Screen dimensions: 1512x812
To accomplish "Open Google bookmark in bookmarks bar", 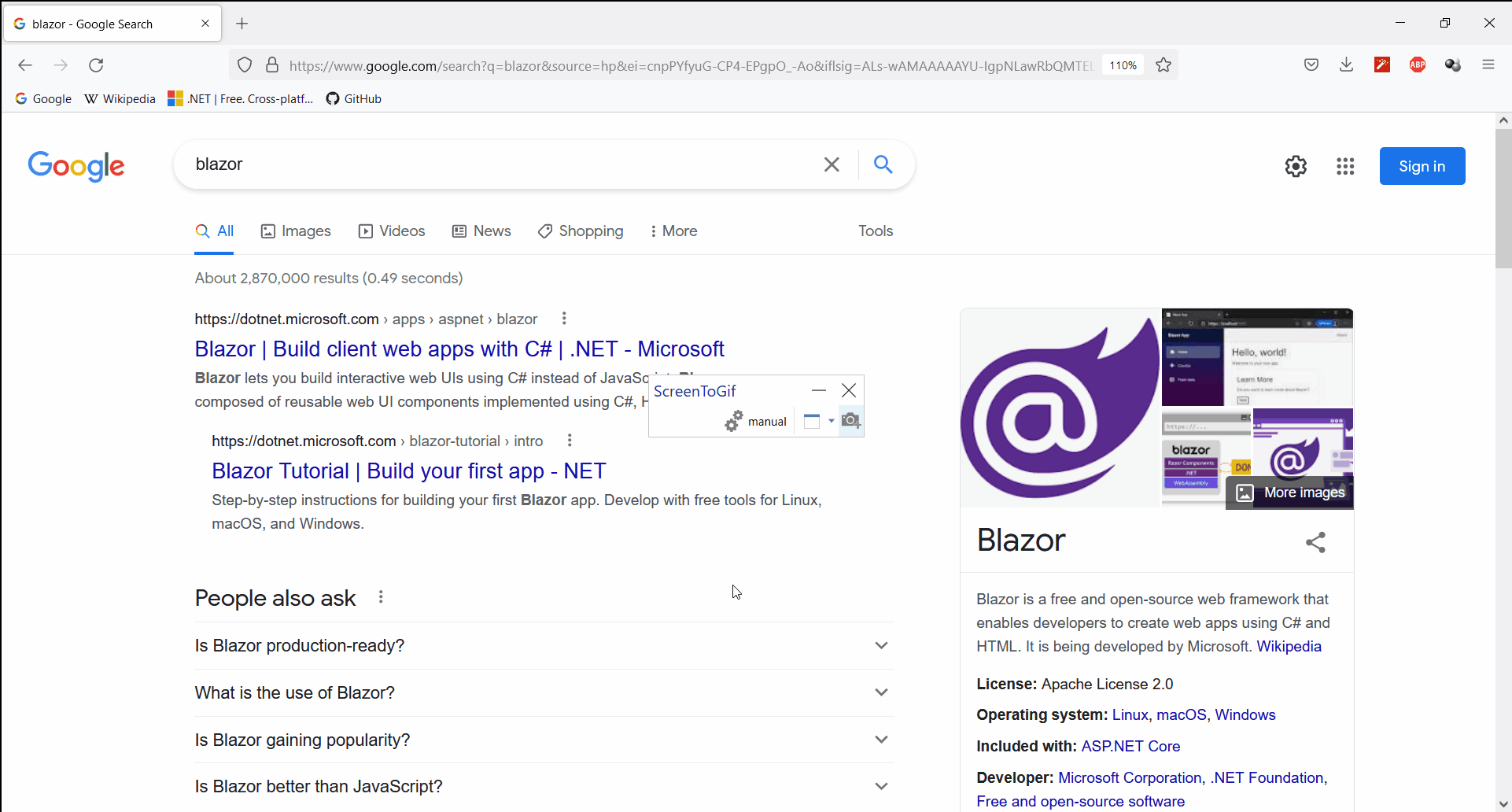I will click(43, 98).
